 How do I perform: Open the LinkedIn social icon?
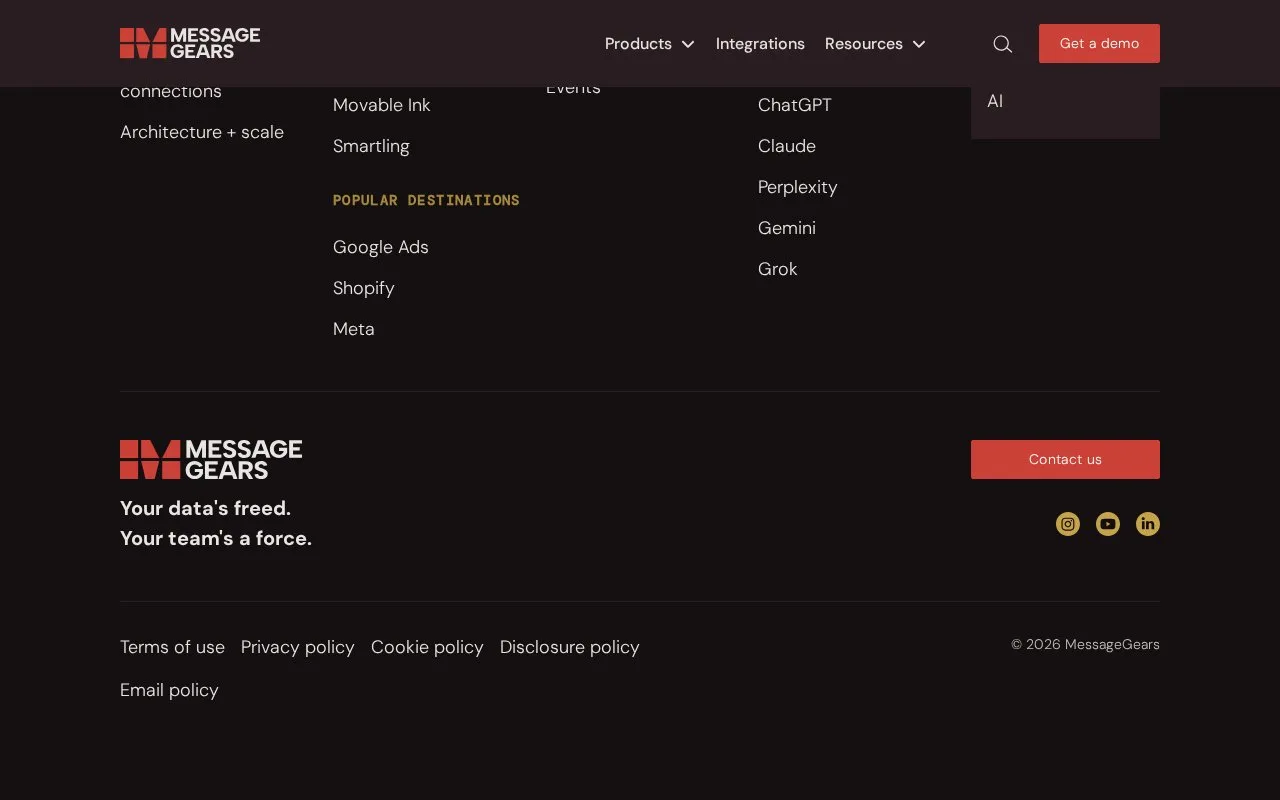pyautogui.click(x=1148, y=524)
